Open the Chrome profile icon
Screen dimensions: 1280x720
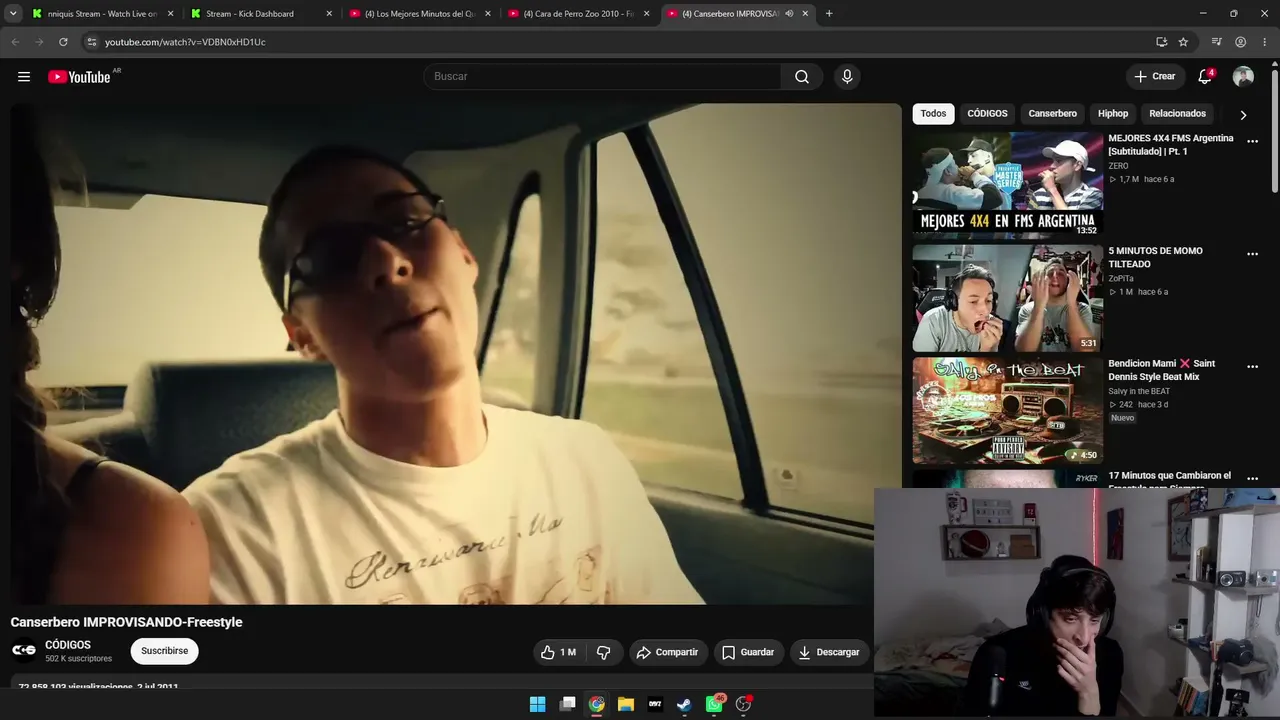point(1240,42)
